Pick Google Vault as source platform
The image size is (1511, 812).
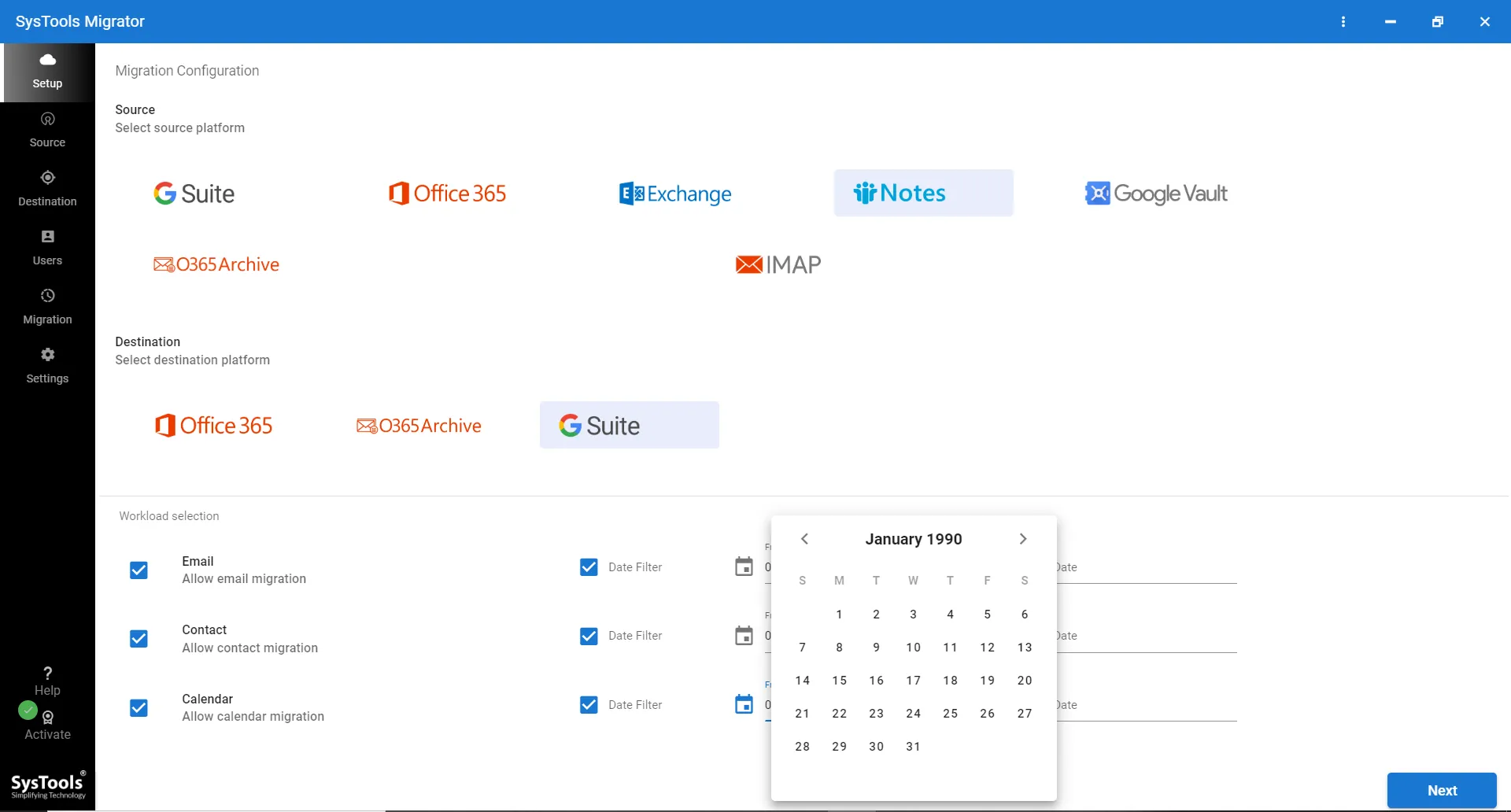pos(1156,194)
